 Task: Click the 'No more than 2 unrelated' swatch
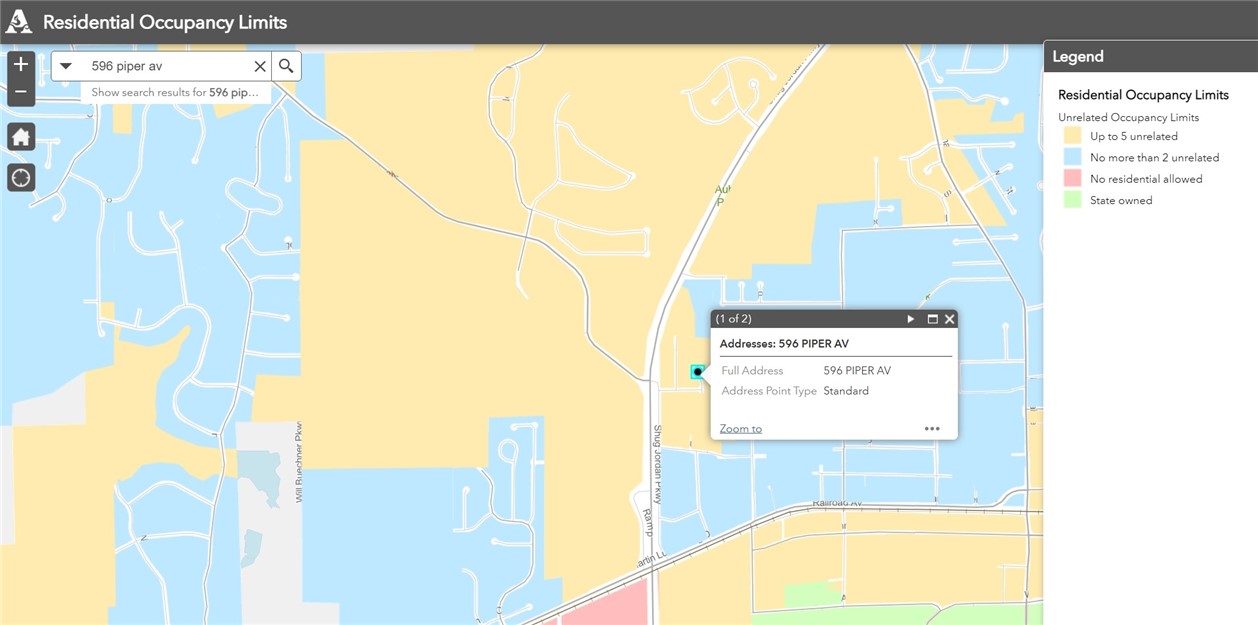point(1072,157)
